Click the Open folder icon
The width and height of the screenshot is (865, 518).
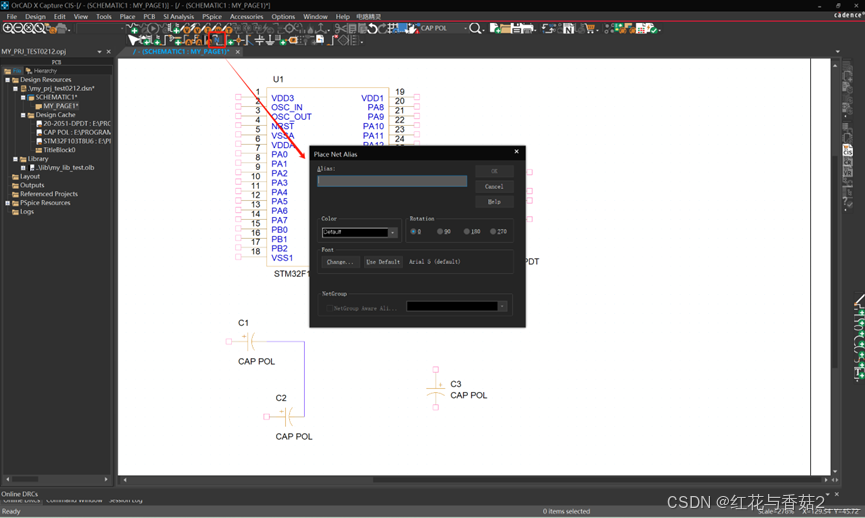[x=506, y=28]
